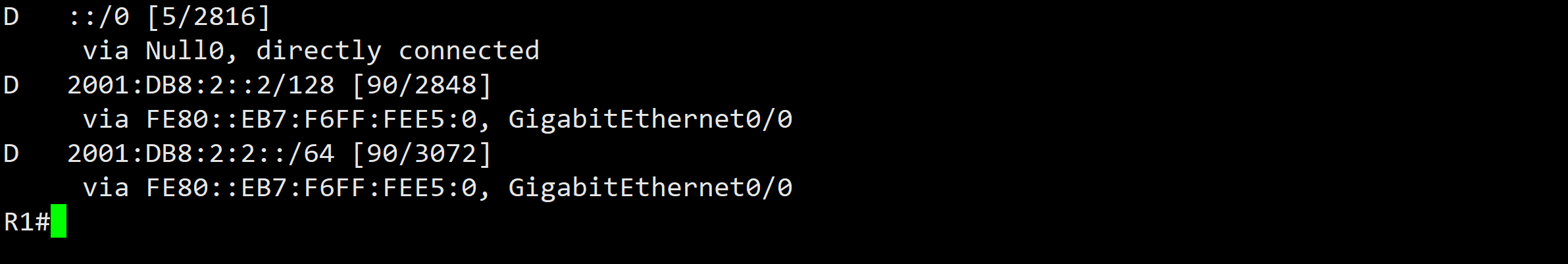Image resolution: width=1568 pixels, height=264 pixels.
Task: Click the green cursor block after R1#
Action: tap(59, 221)
